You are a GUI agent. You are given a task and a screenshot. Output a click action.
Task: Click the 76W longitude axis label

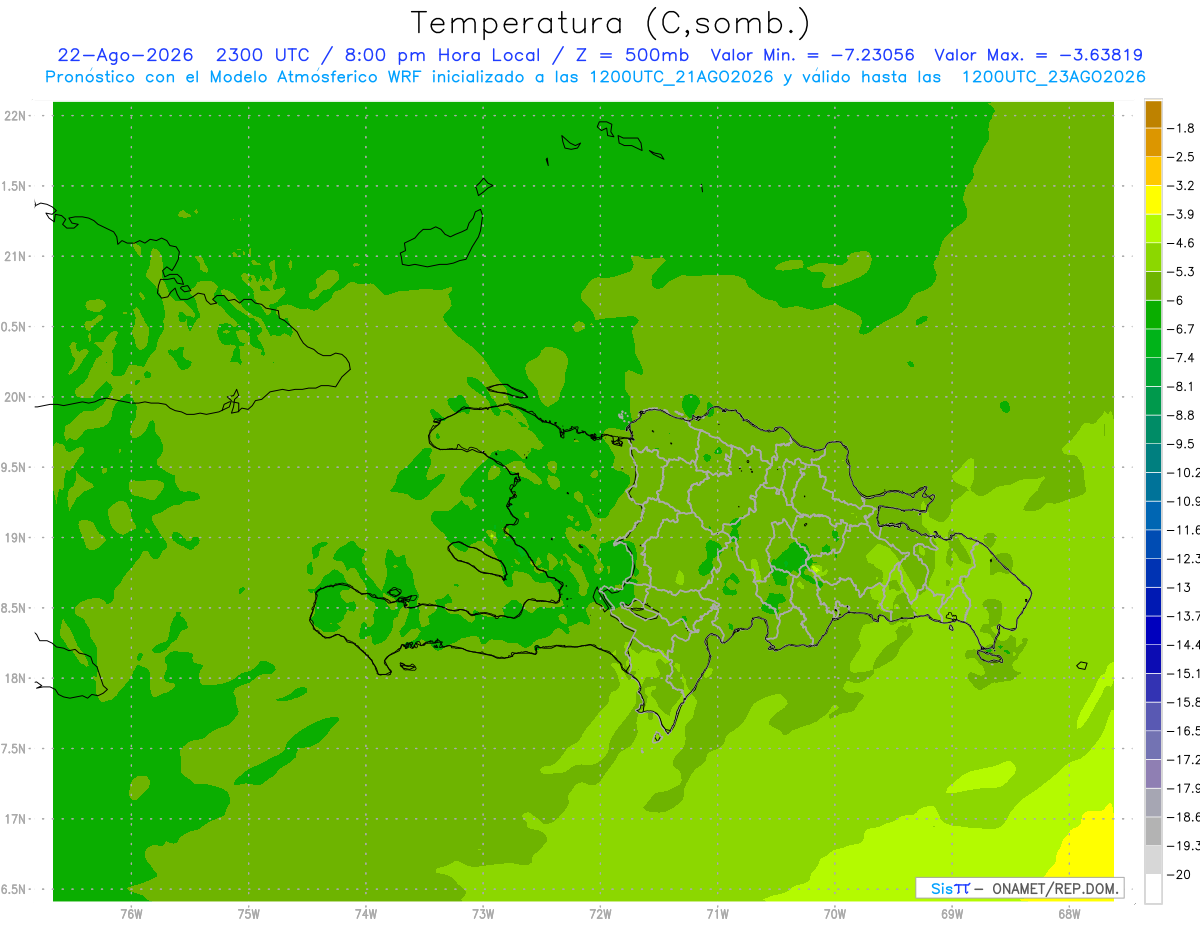[x=131, y=913]
